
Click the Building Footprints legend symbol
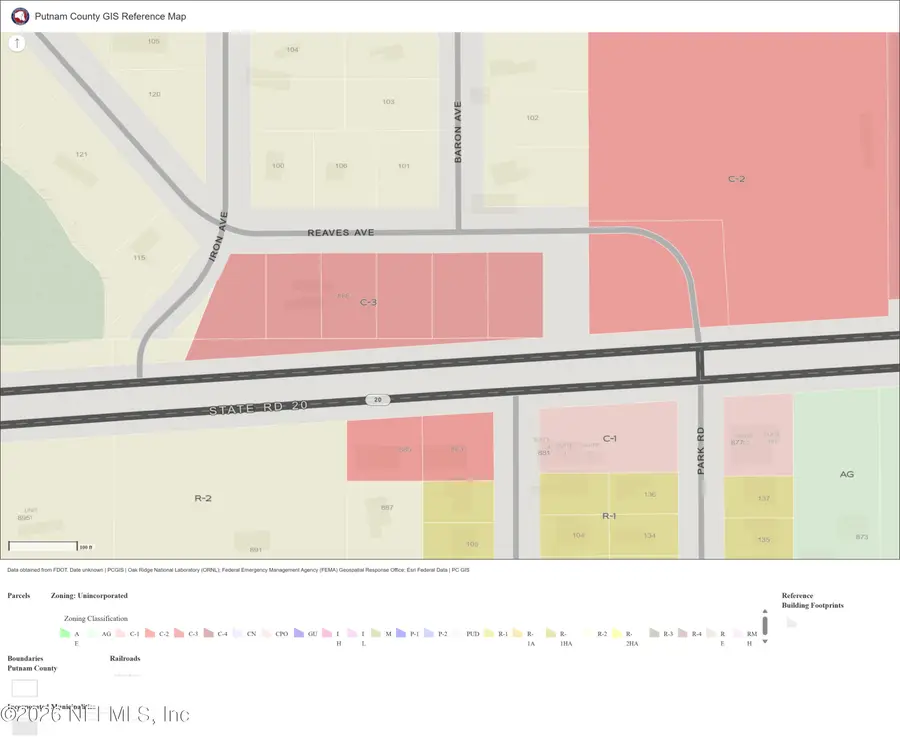(x=792, y=622)
